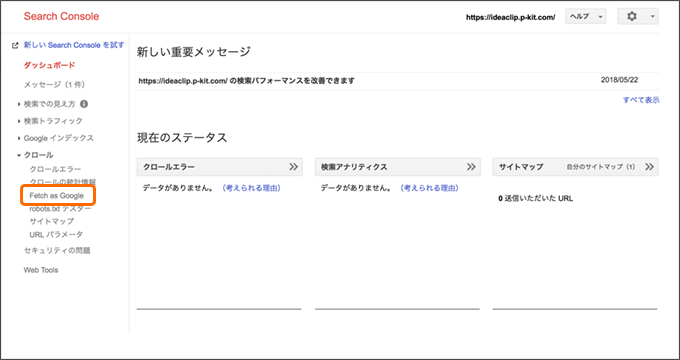Open クロールの統計情報 in sidebar

click(x=62, y=182)
